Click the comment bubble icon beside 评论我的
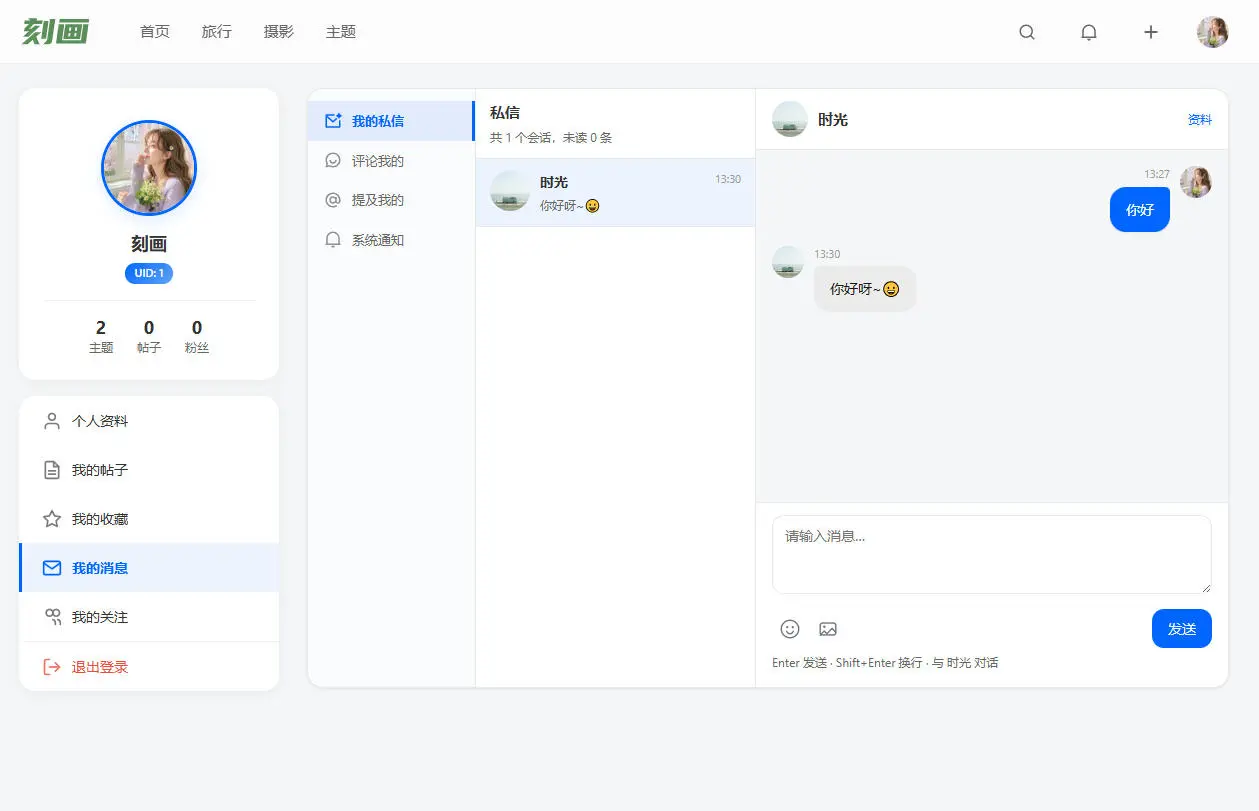The height and width of the screenshot is (811, 1259). 334,161
